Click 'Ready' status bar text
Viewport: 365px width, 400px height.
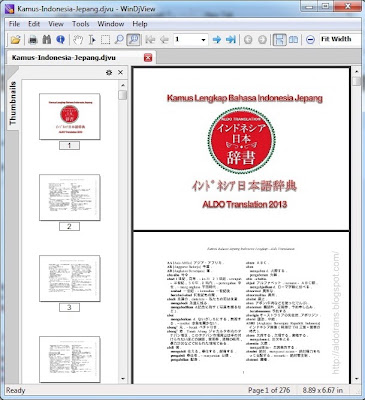point(15,390)
